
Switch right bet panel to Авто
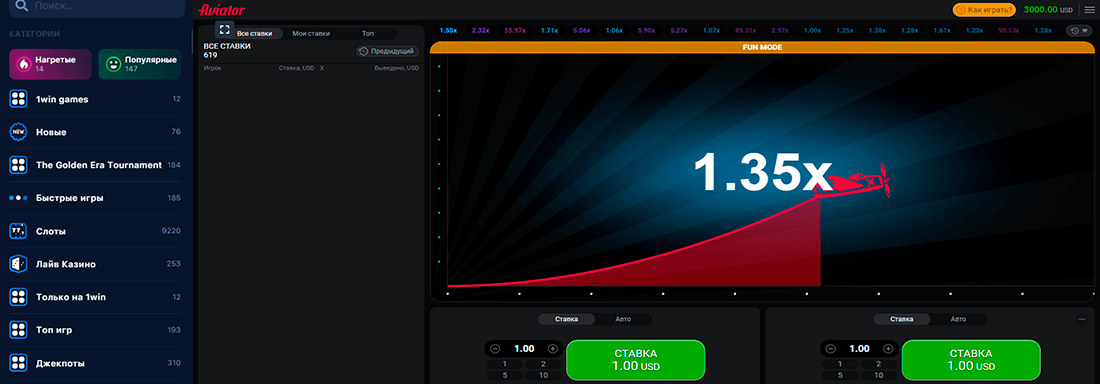click(x=958, y=319)
